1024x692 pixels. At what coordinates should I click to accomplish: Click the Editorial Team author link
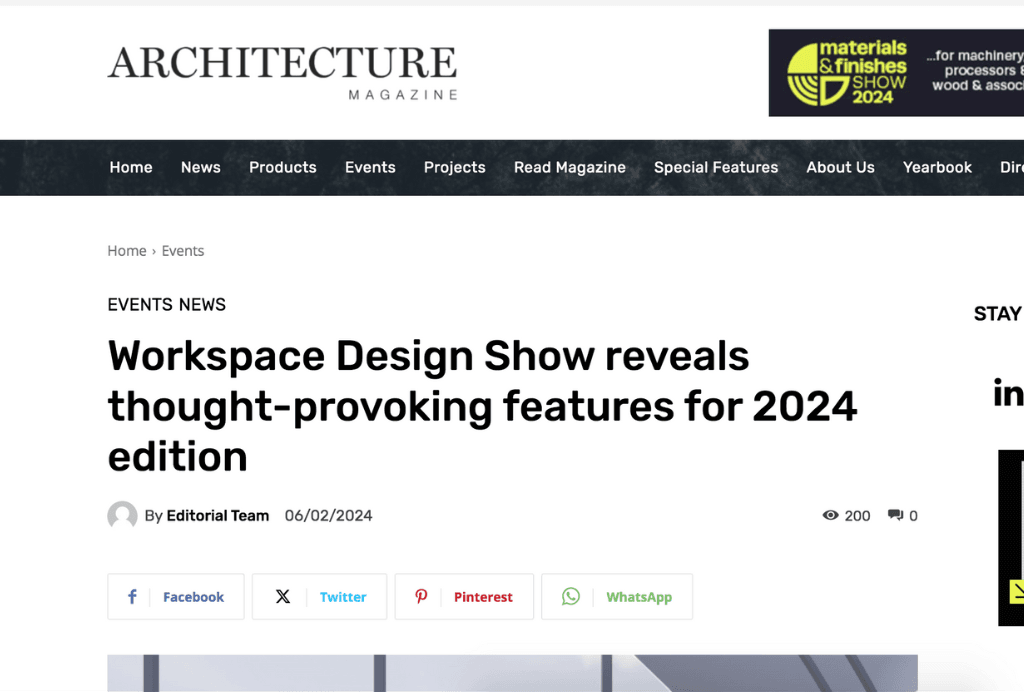217,516
